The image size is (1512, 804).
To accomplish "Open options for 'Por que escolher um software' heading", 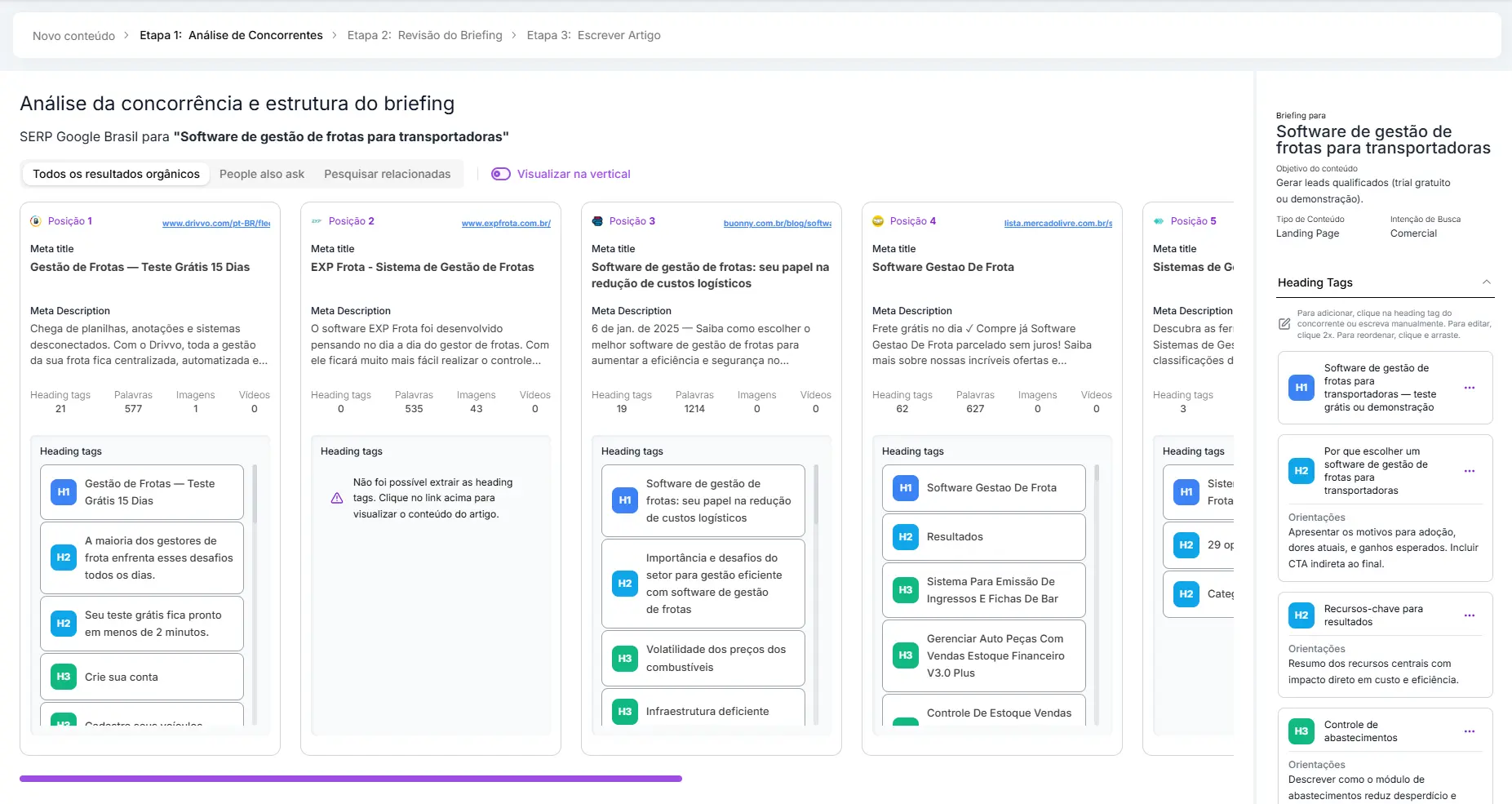I will click(x=1469, y=471).
